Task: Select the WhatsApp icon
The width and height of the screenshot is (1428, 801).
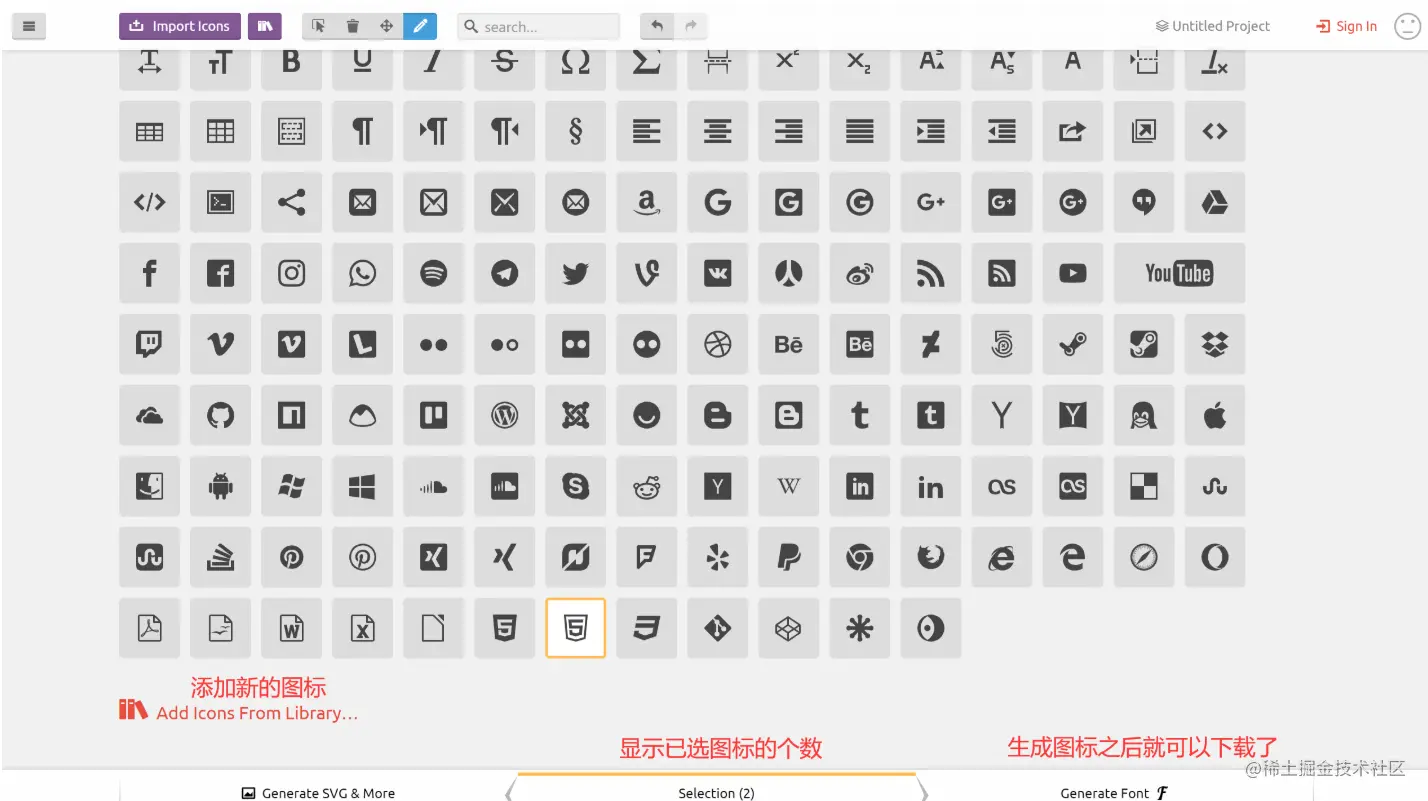Action: tap(363, 273)
